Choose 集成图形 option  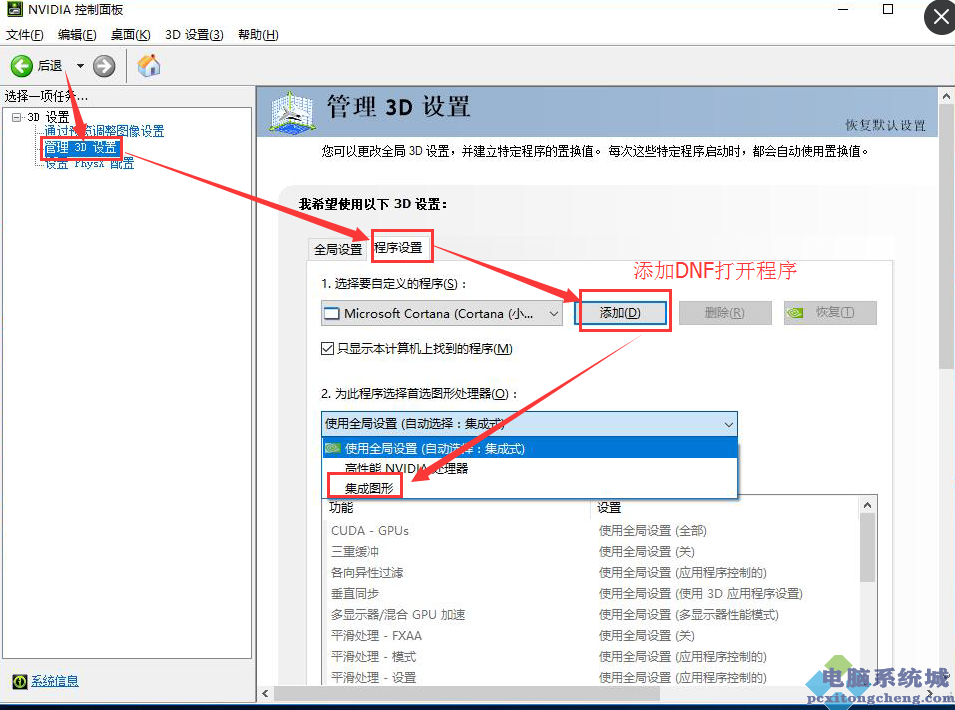click(529, 488)
